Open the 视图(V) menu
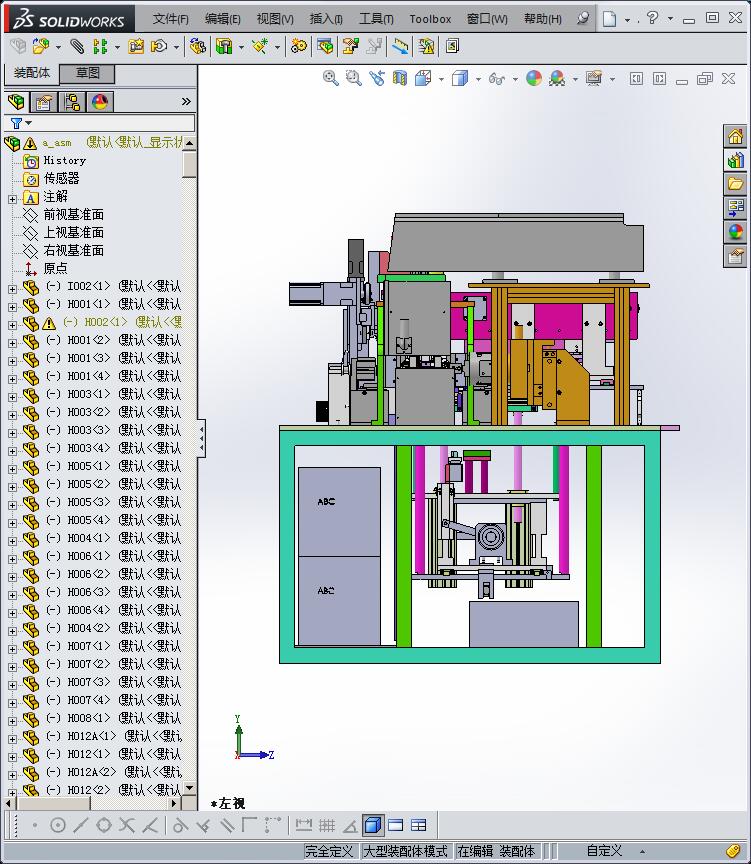Screen dimensions: 751x864 [x=275, y=19]
